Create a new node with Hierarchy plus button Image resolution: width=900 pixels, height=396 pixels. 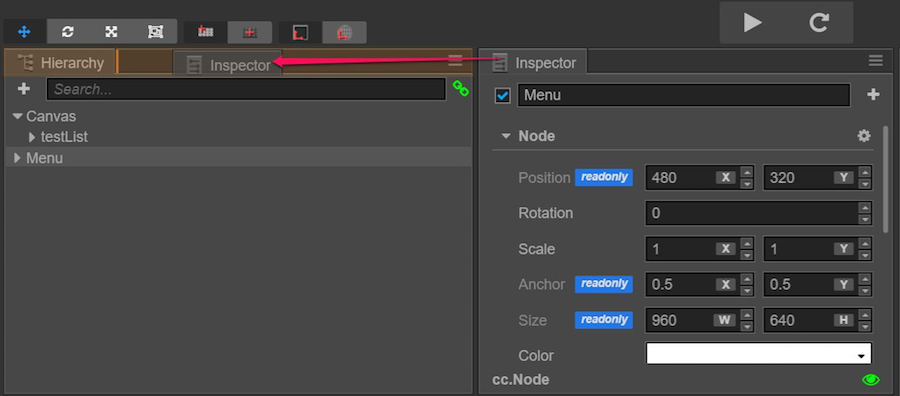click(24, 89)
